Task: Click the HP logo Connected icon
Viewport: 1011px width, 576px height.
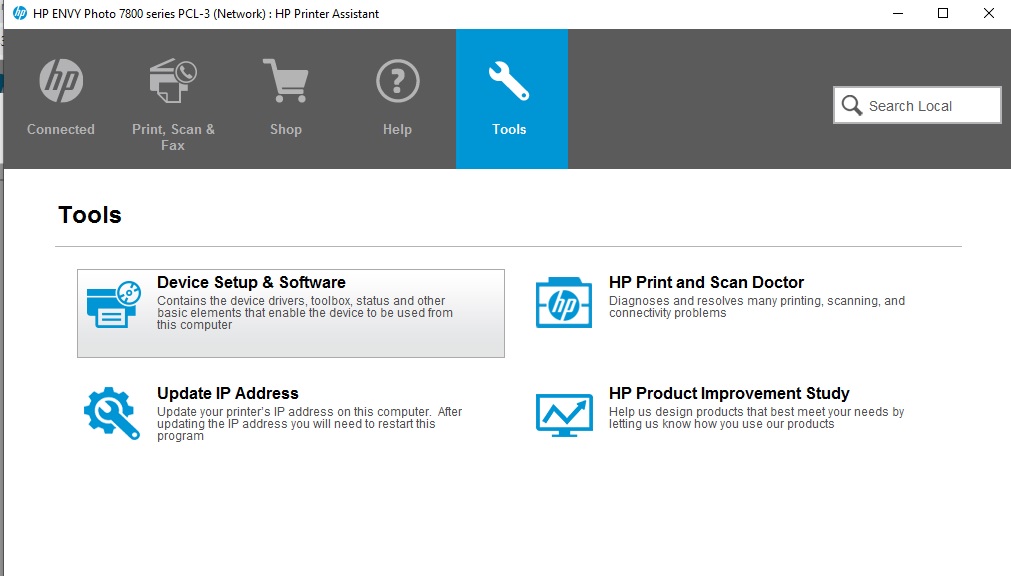Action: pos(61,81)
